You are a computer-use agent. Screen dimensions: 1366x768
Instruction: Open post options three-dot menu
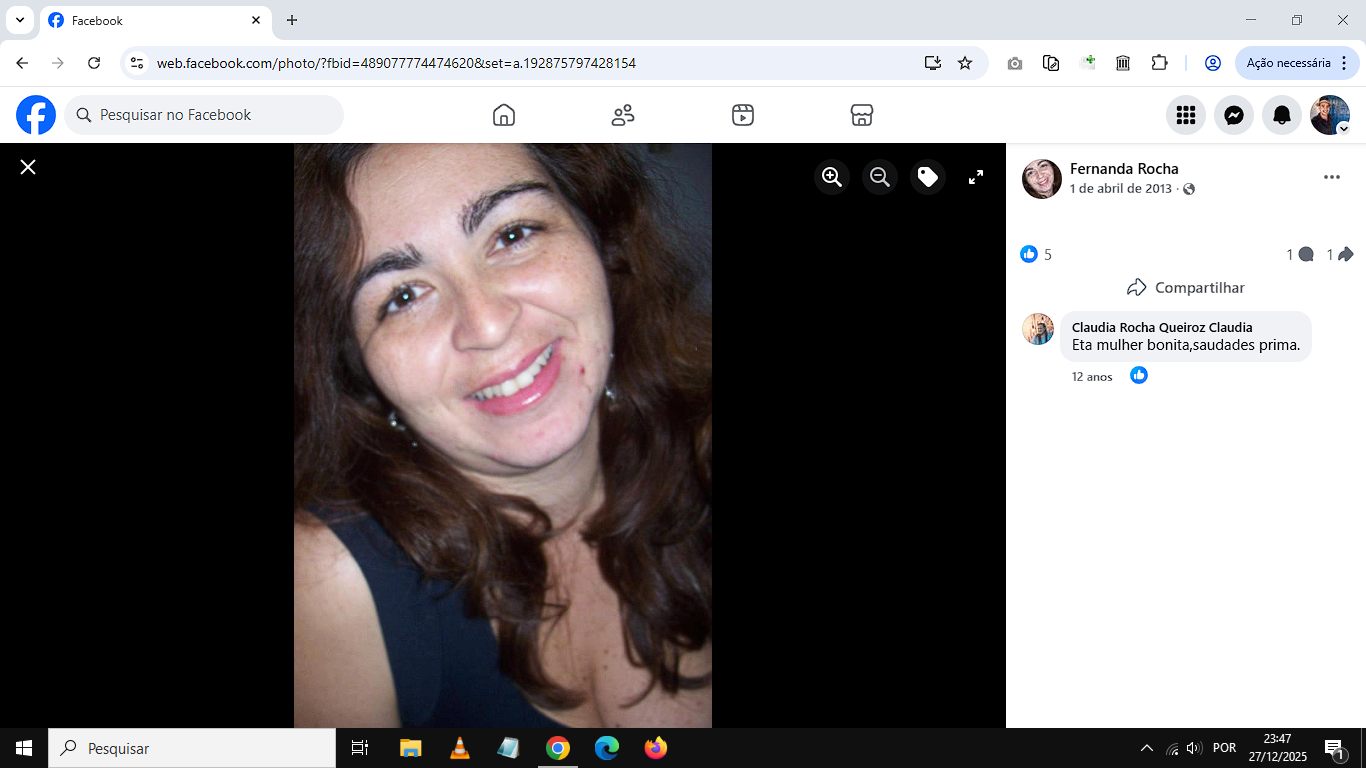coord(1331,177)
